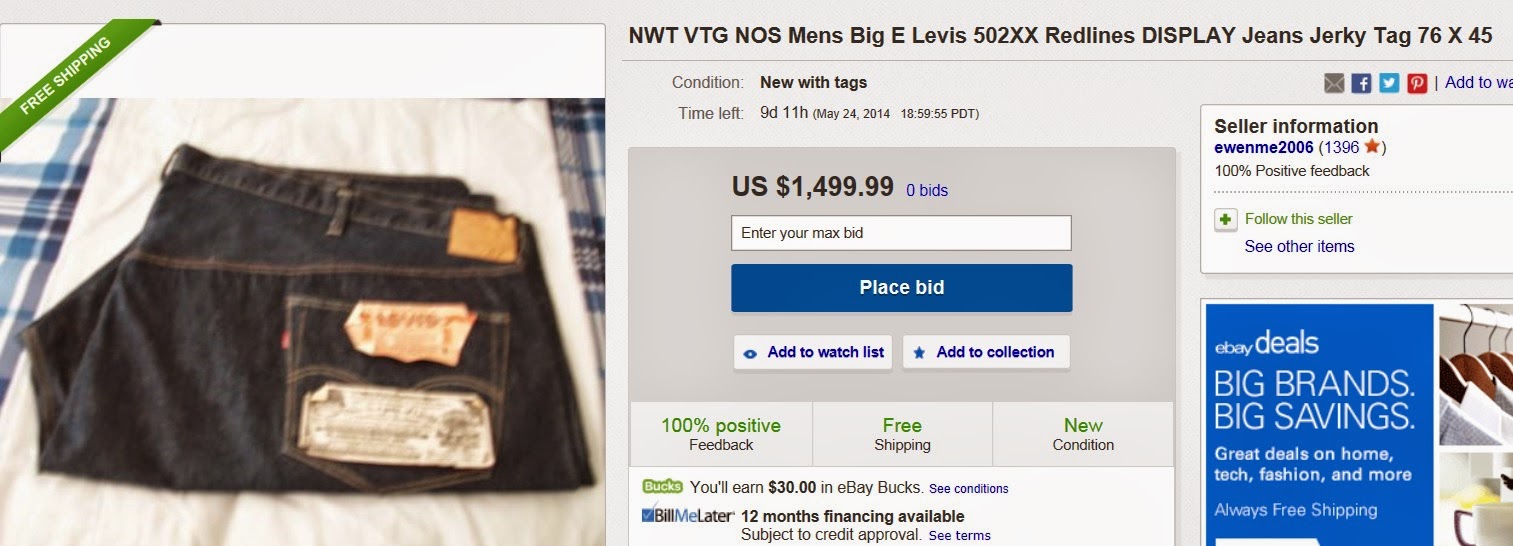Open the 1396 feedback score link
Image resolution: width=1513 pixels, height=546 pixels.
1341,147
